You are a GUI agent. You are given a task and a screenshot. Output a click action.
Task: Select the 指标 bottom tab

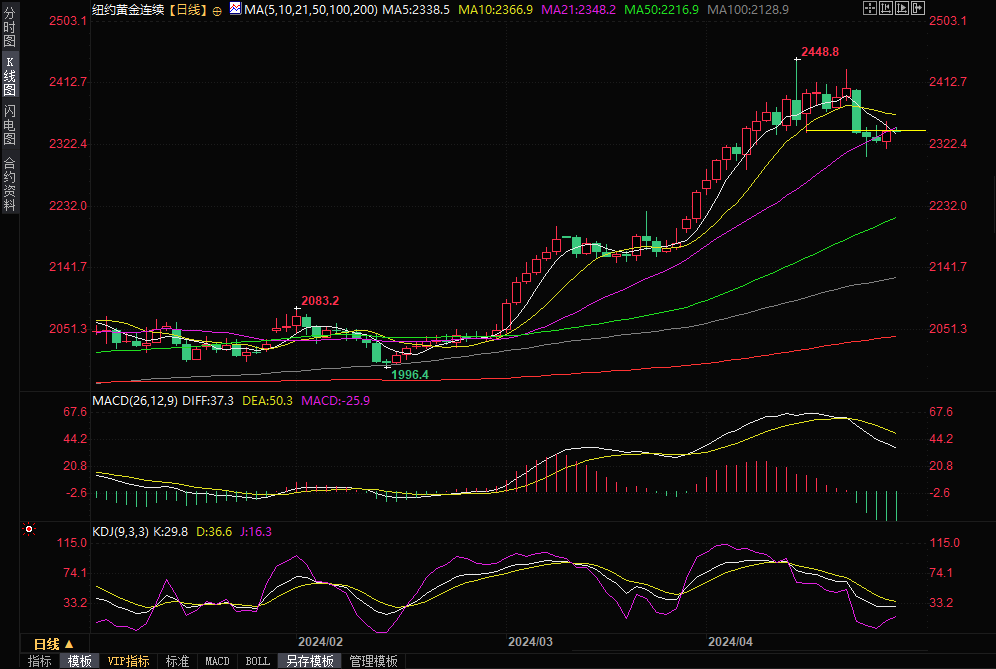click(40, 661)
